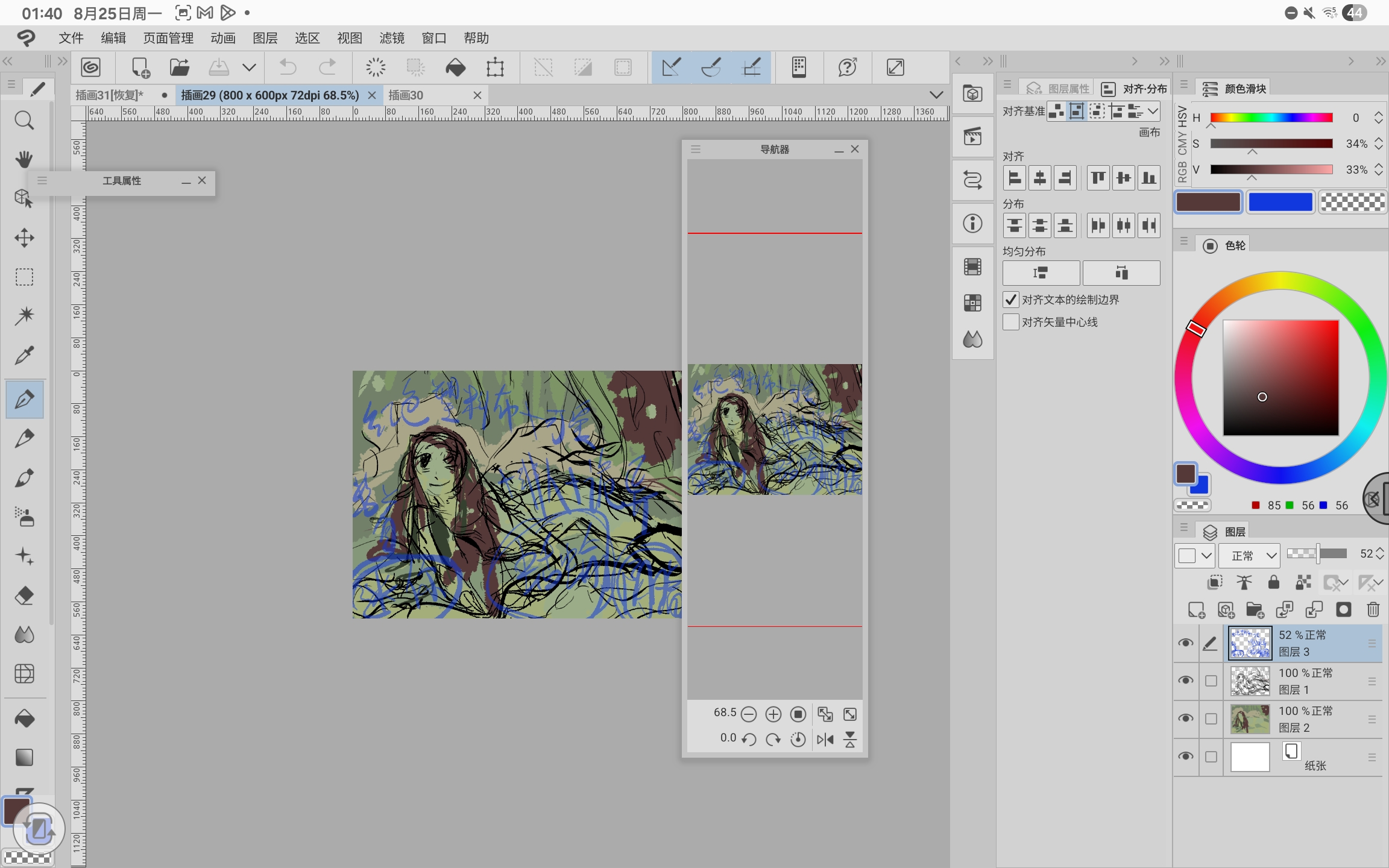The image size is (1389, 868).
Task: Click the Undo arrow in command bar
Action: [288, 67]
